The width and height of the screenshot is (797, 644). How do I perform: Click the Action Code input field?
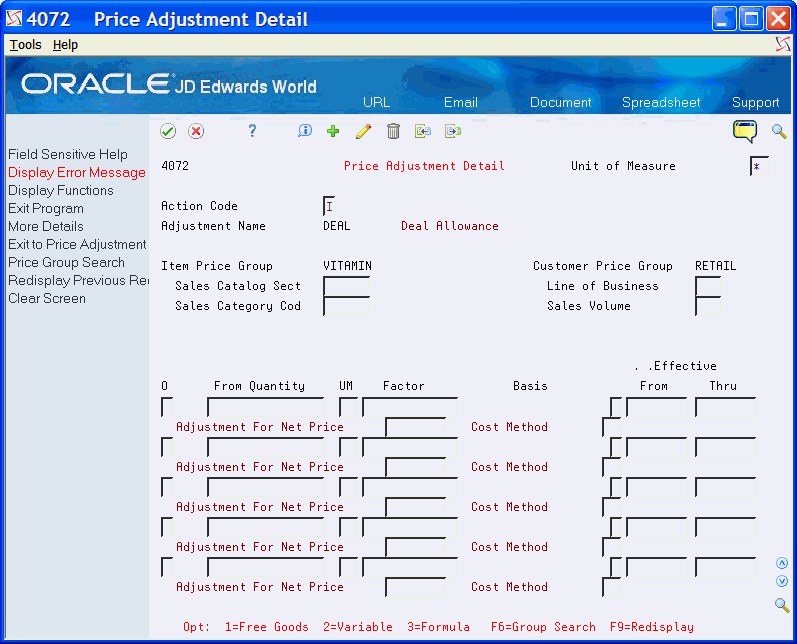click(x=329, y=206)
